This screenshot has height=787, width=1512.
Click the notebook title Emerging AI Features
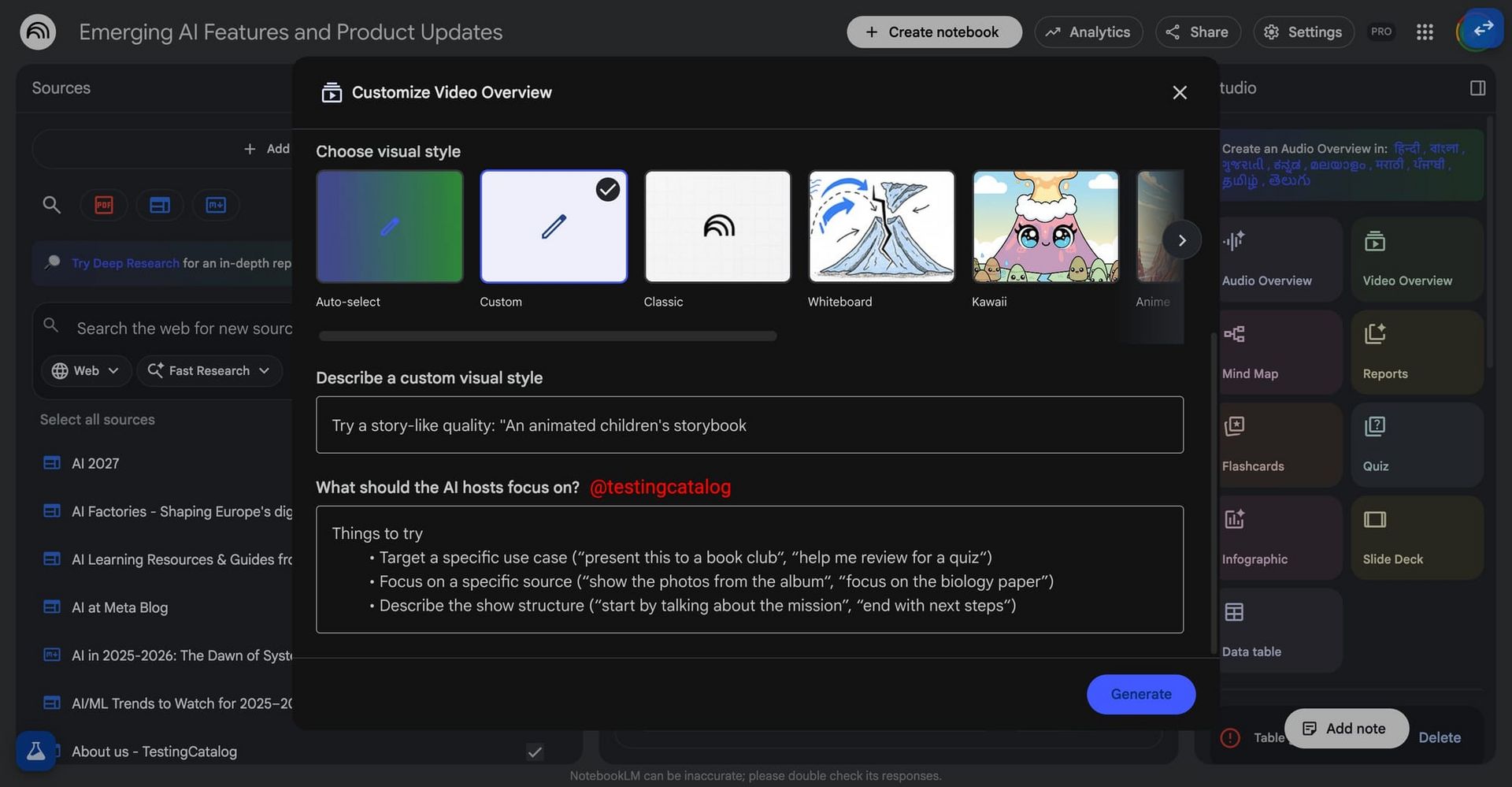(x=291, y=32)
